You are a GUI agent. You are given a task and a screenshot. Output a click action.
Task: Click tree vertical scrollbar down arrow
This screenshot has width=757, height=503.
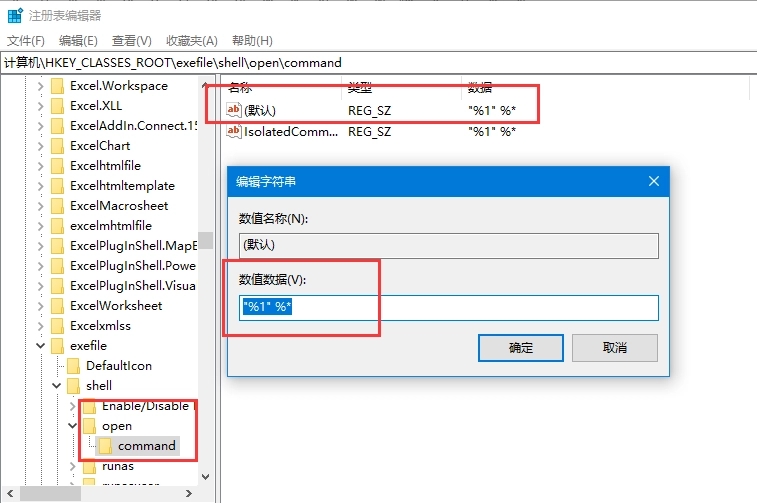(x=205, y=477)
